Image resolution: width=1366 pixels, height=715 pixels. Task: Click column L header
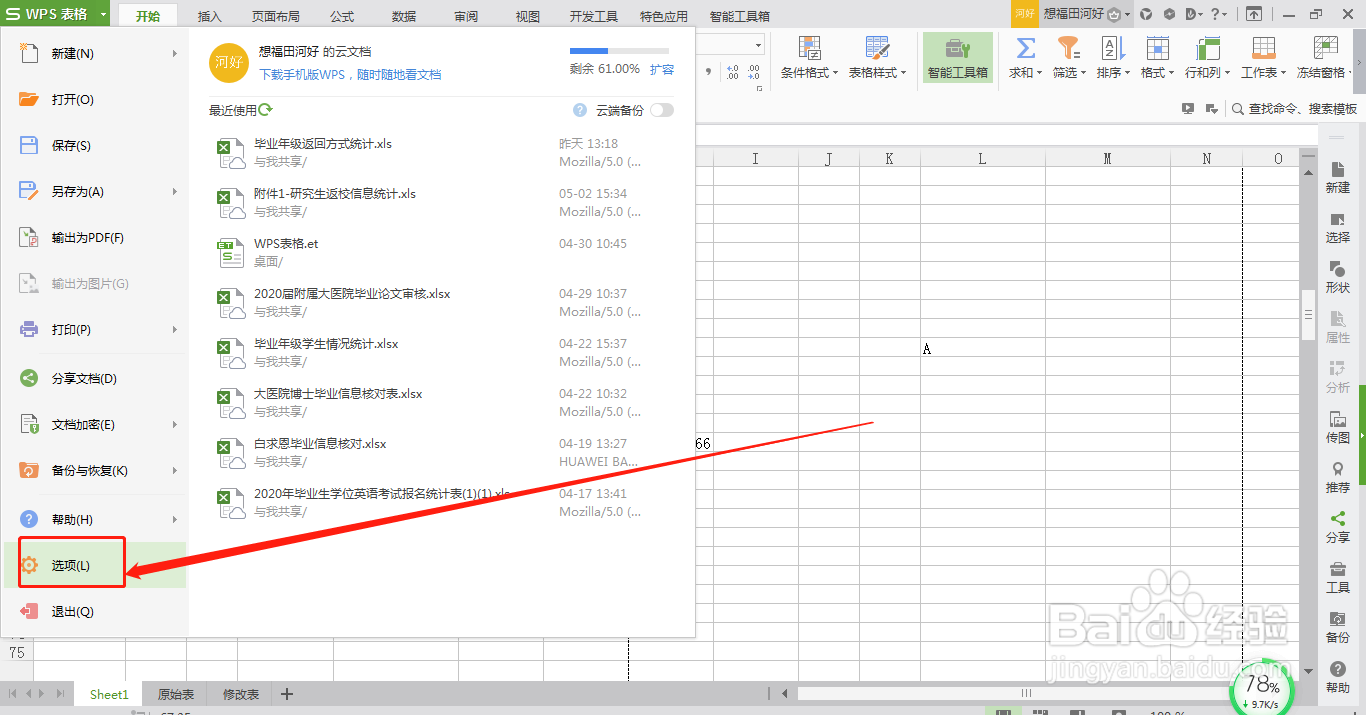click(x=982, y=158)
